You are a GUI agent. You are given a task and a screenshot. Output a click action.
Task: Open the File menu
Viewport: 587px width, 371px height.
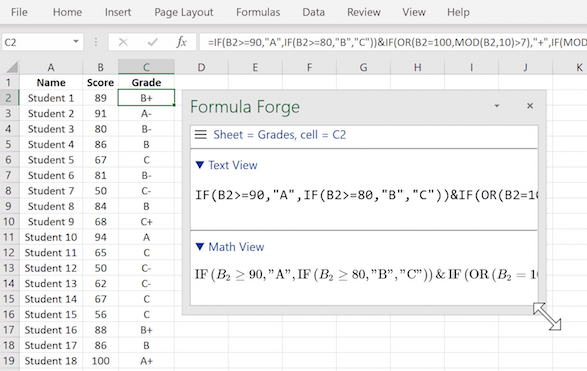(x=19, y=12)
